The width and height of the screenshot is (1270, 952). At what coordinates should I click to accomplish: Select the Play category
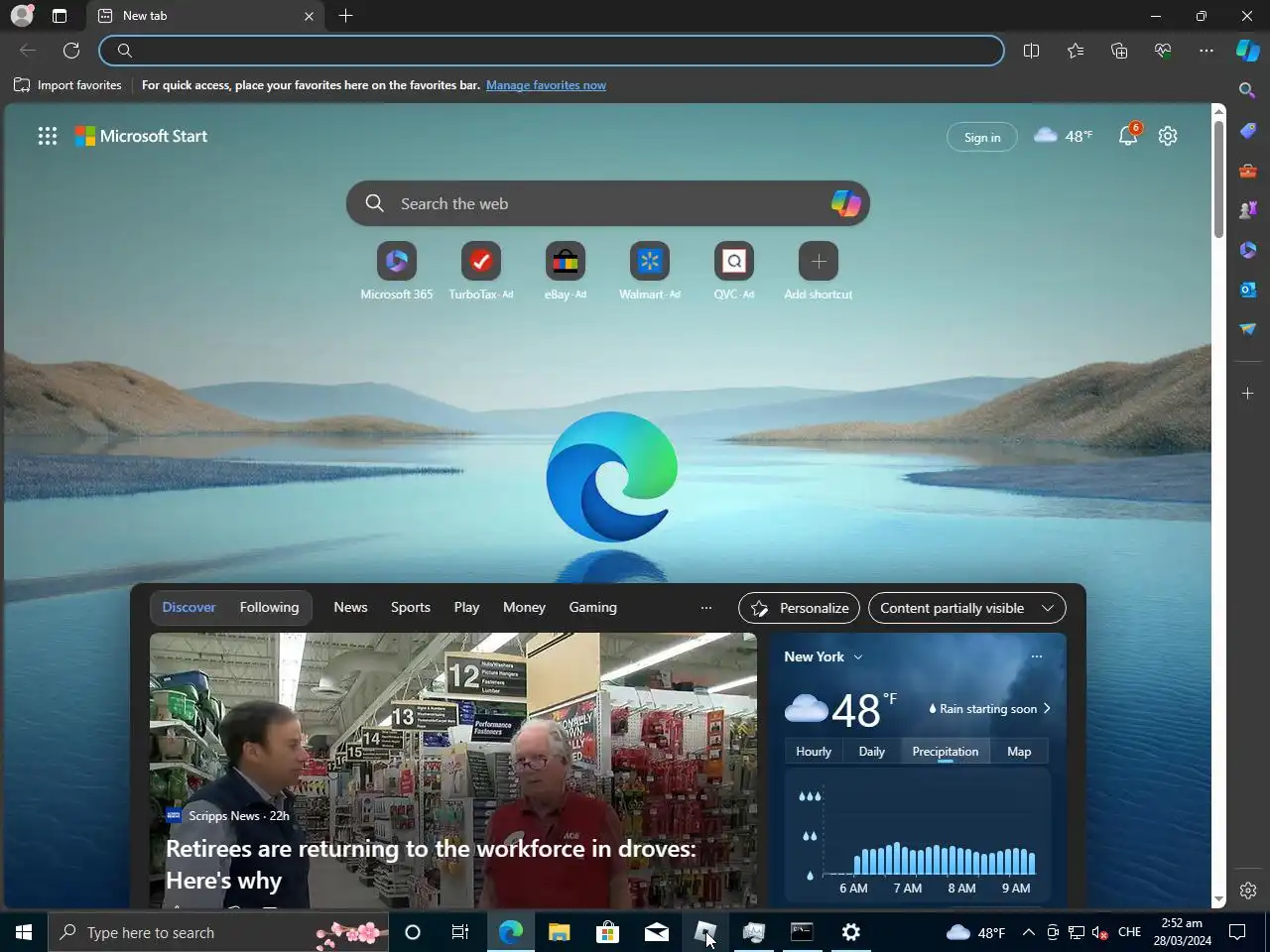[466, 607]
